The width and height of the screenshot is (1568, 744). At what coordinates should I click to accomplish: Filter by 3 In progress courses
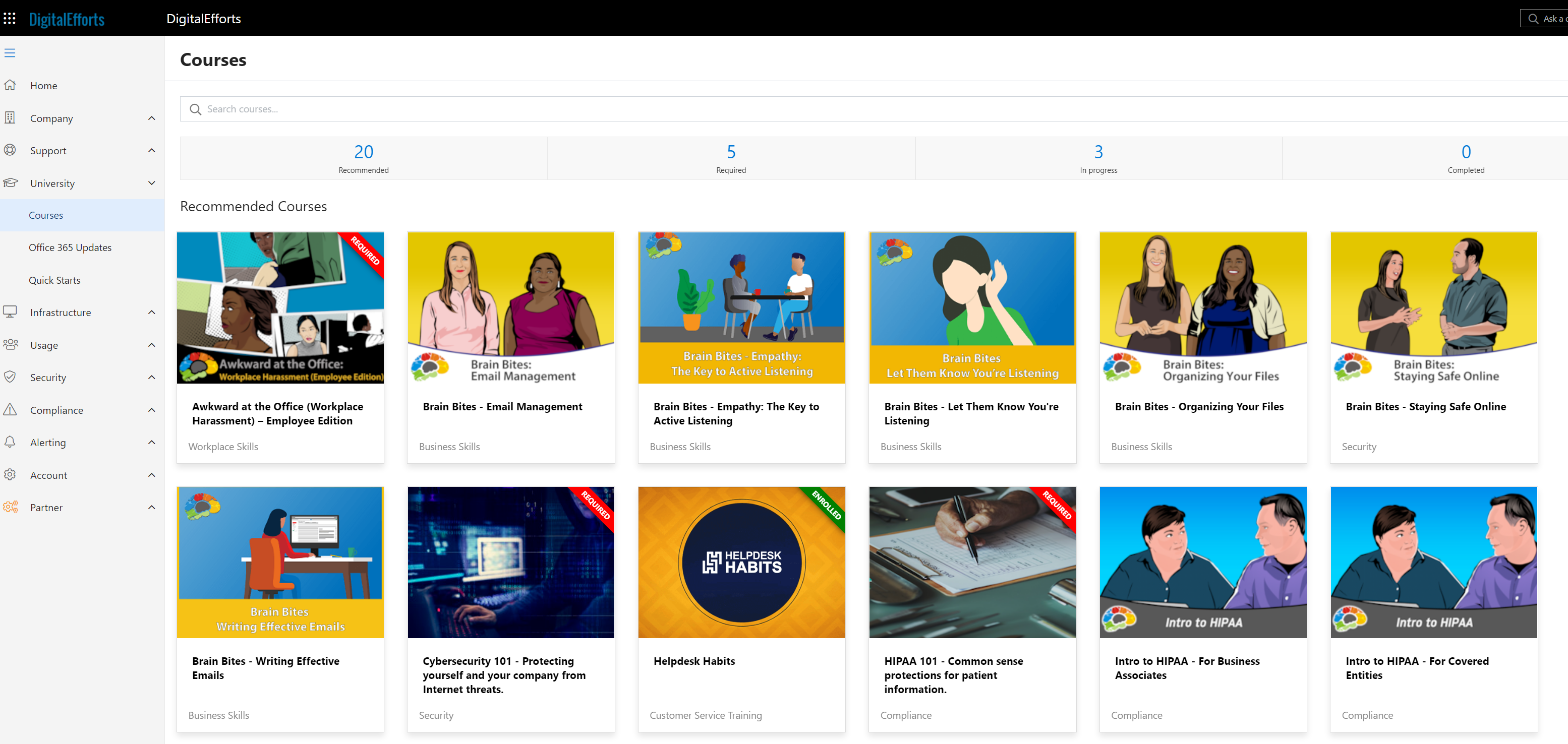[1098, 158]
